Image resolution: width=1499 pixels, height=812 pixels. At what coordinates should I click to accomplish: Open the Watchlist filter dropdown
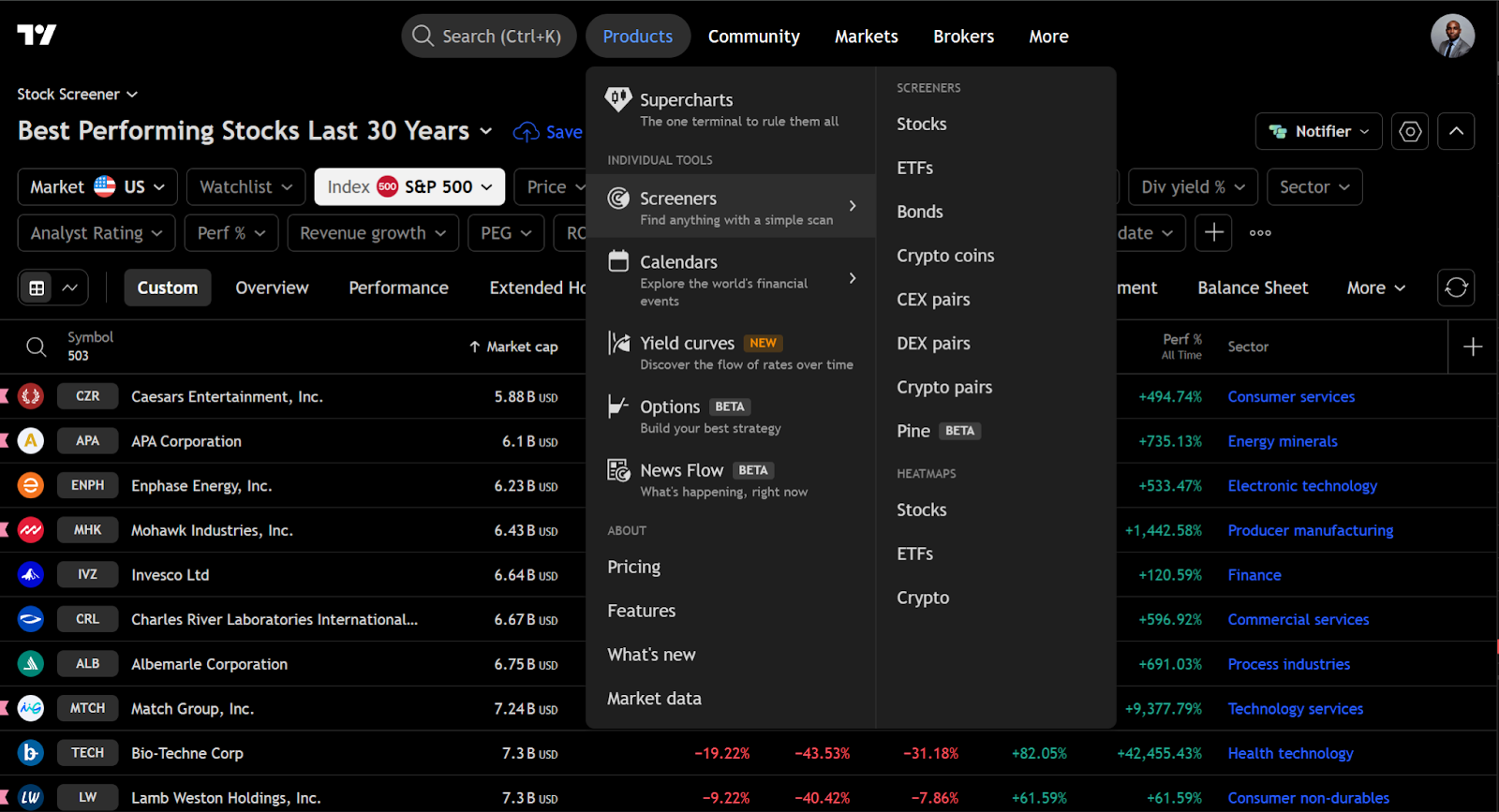pyautogui.click(x=245, y=186)
